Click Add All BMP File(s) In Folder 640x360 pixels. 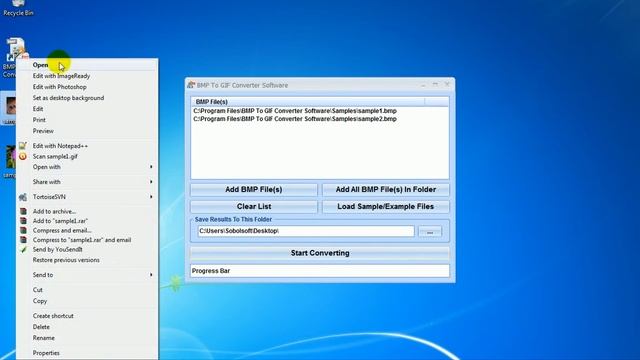coord(386,189)
